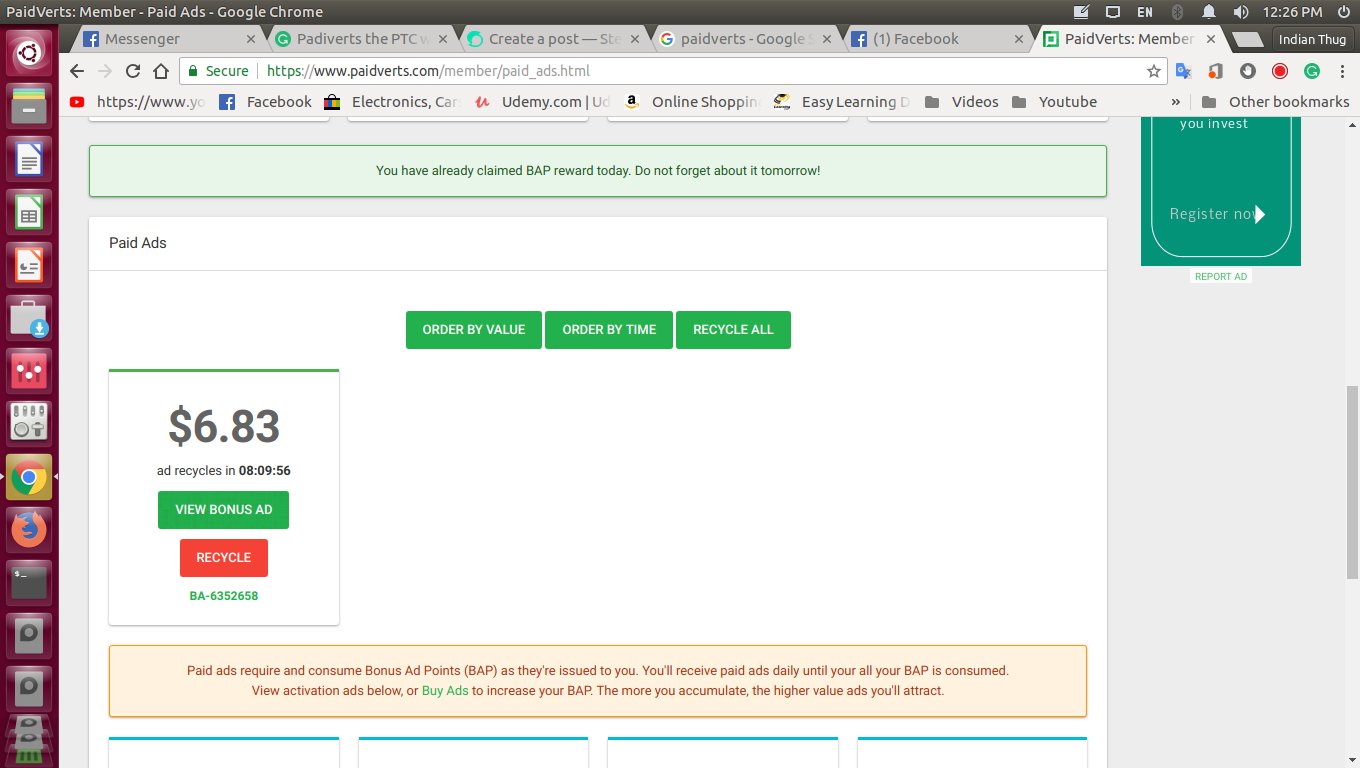Open the Online Shopping Amazon bookmark
The image size is (1360, 768).
coord(692,102)
